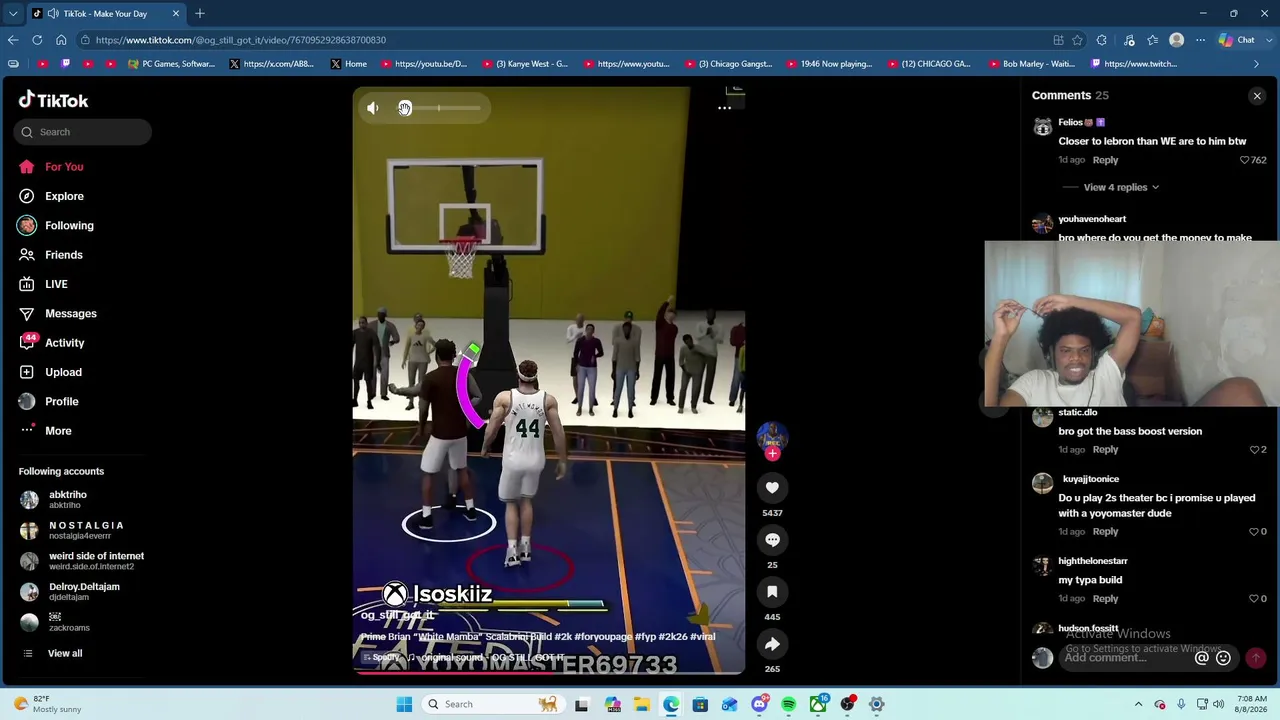Open the browser Extensions puzzle icon
Screen dimensions: 1280x720
pos(1101,40)
